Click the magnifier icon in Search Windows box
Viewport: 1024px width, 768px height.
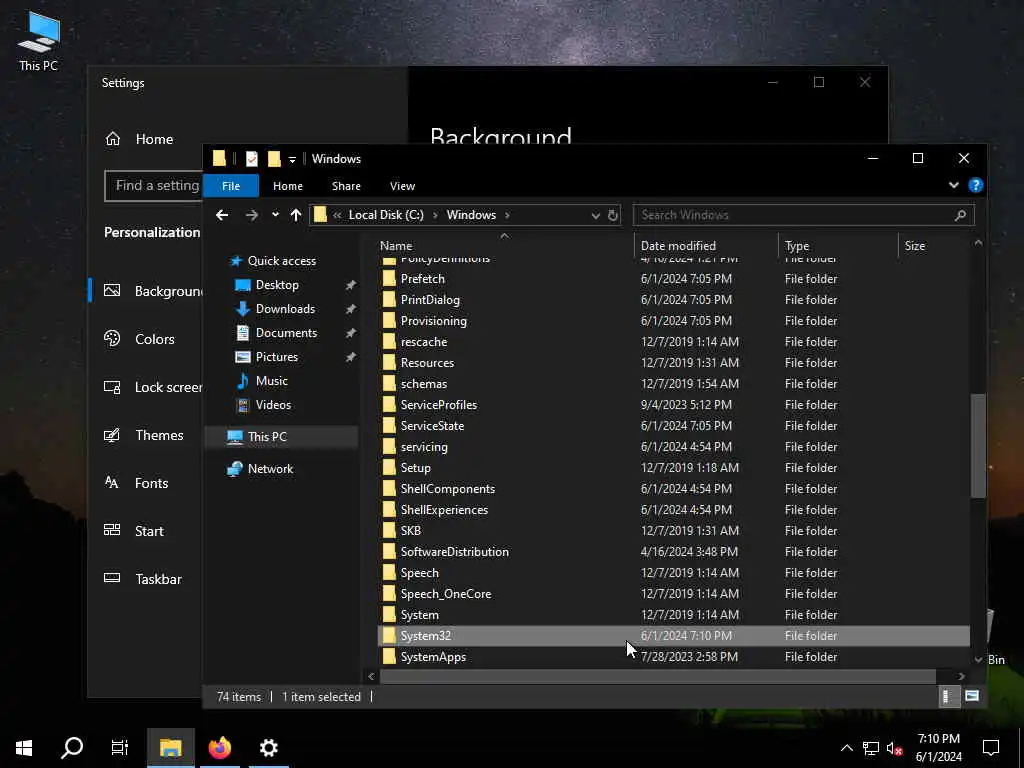[x=960, y=215]
